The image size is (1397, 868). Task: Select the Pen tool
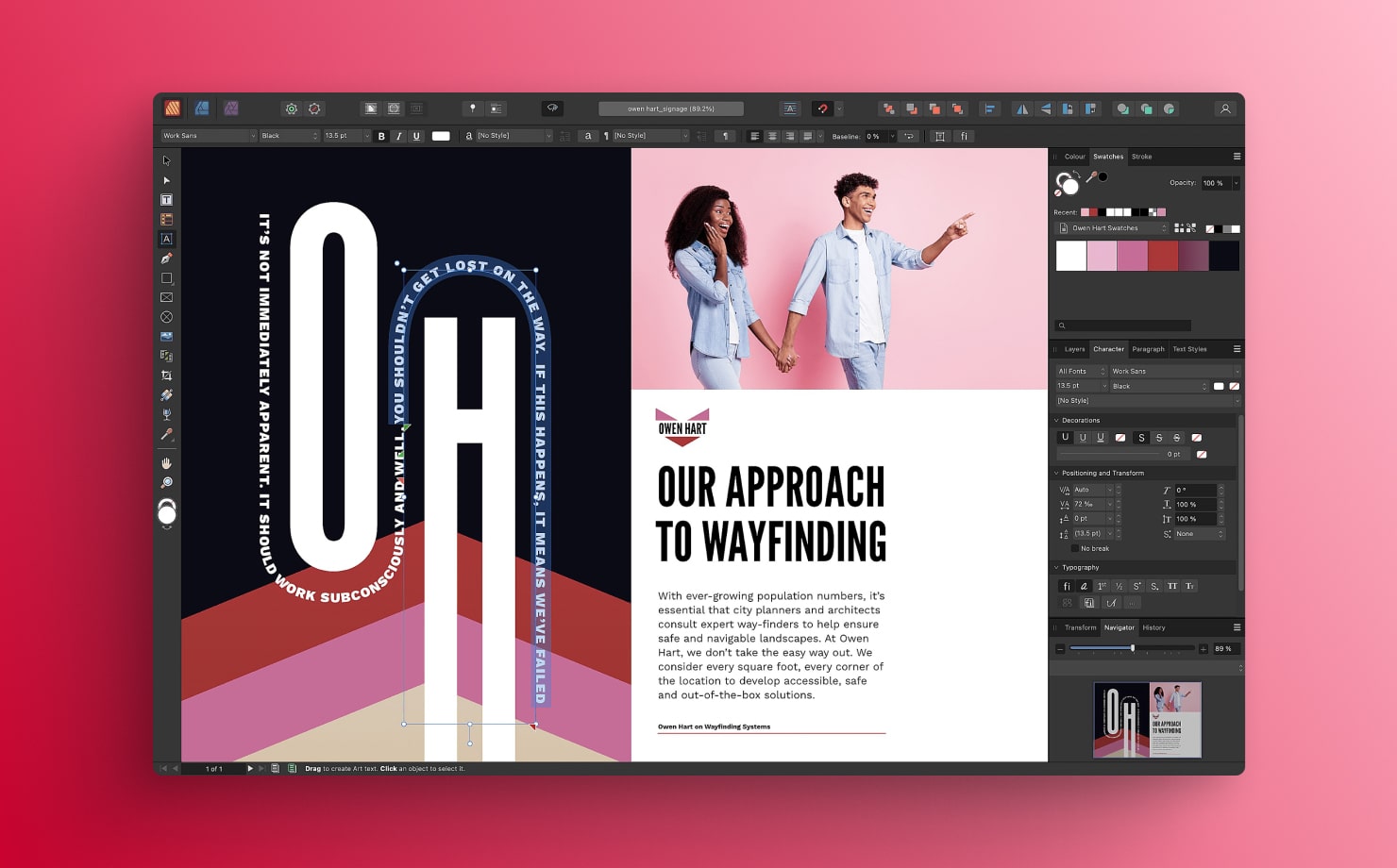[x=166, y=259]
